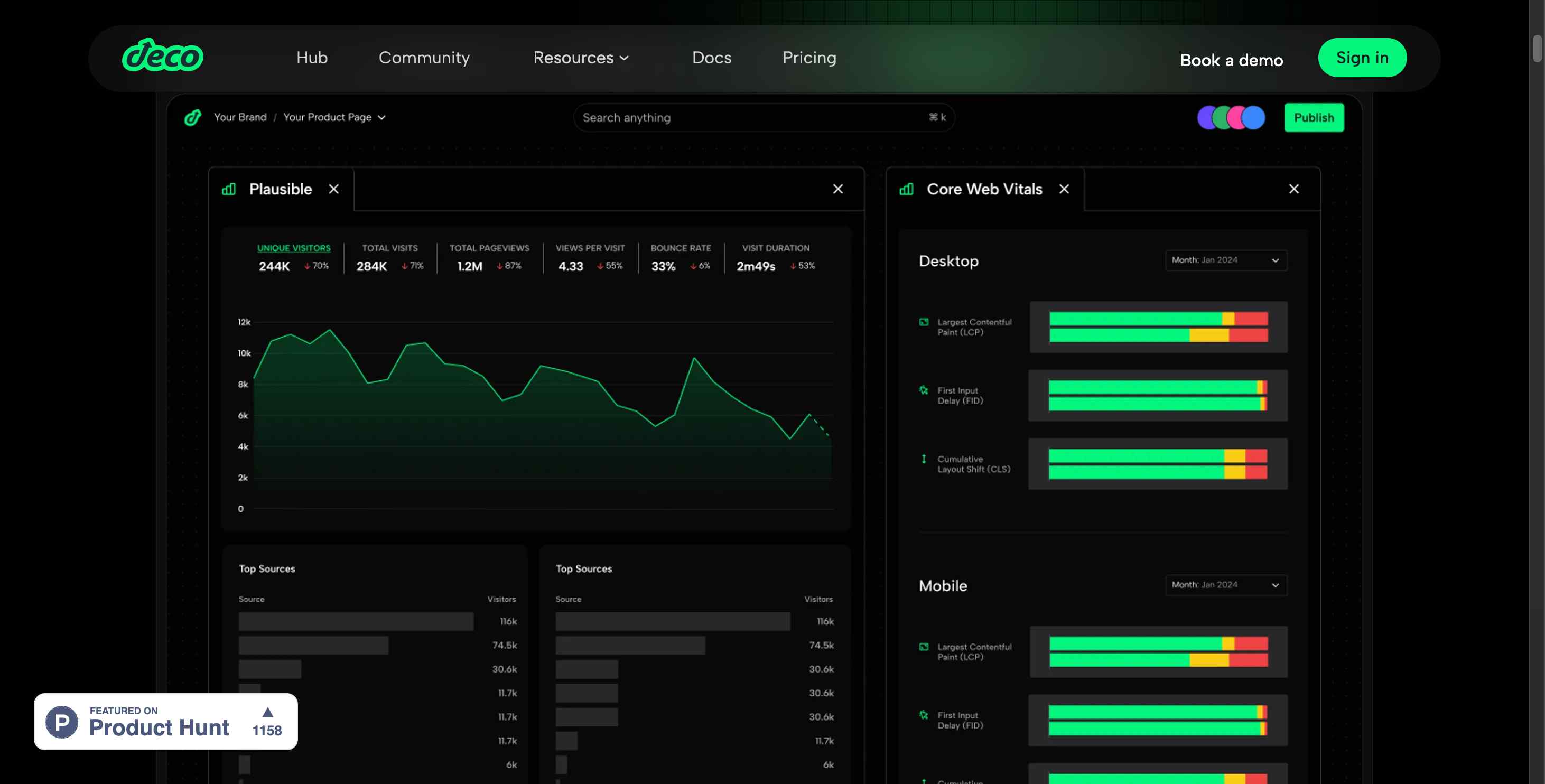
Task: Click the 74.5k bar in right Top Sources
Action: tap(630, 646)
